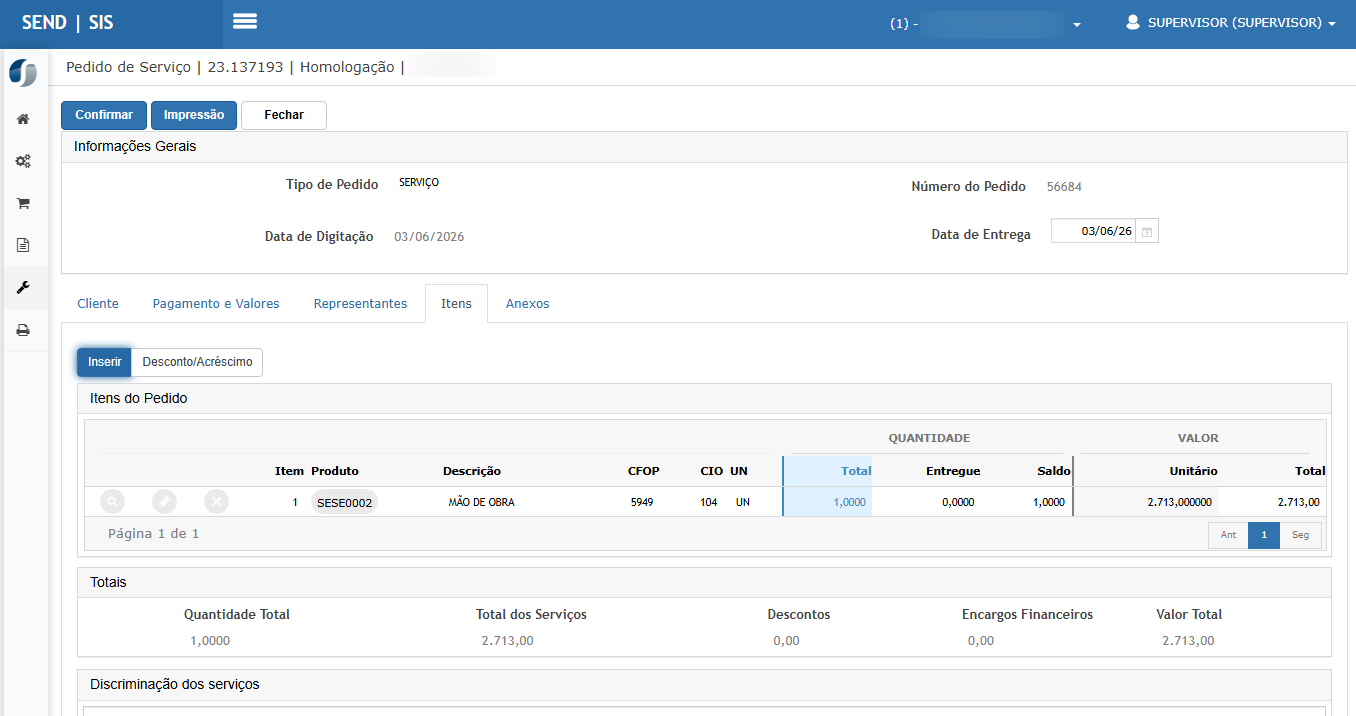The image size is (1356, 716).
Task: Click the Valor Total amount 2.713,00
Action: pos(1188,640)
